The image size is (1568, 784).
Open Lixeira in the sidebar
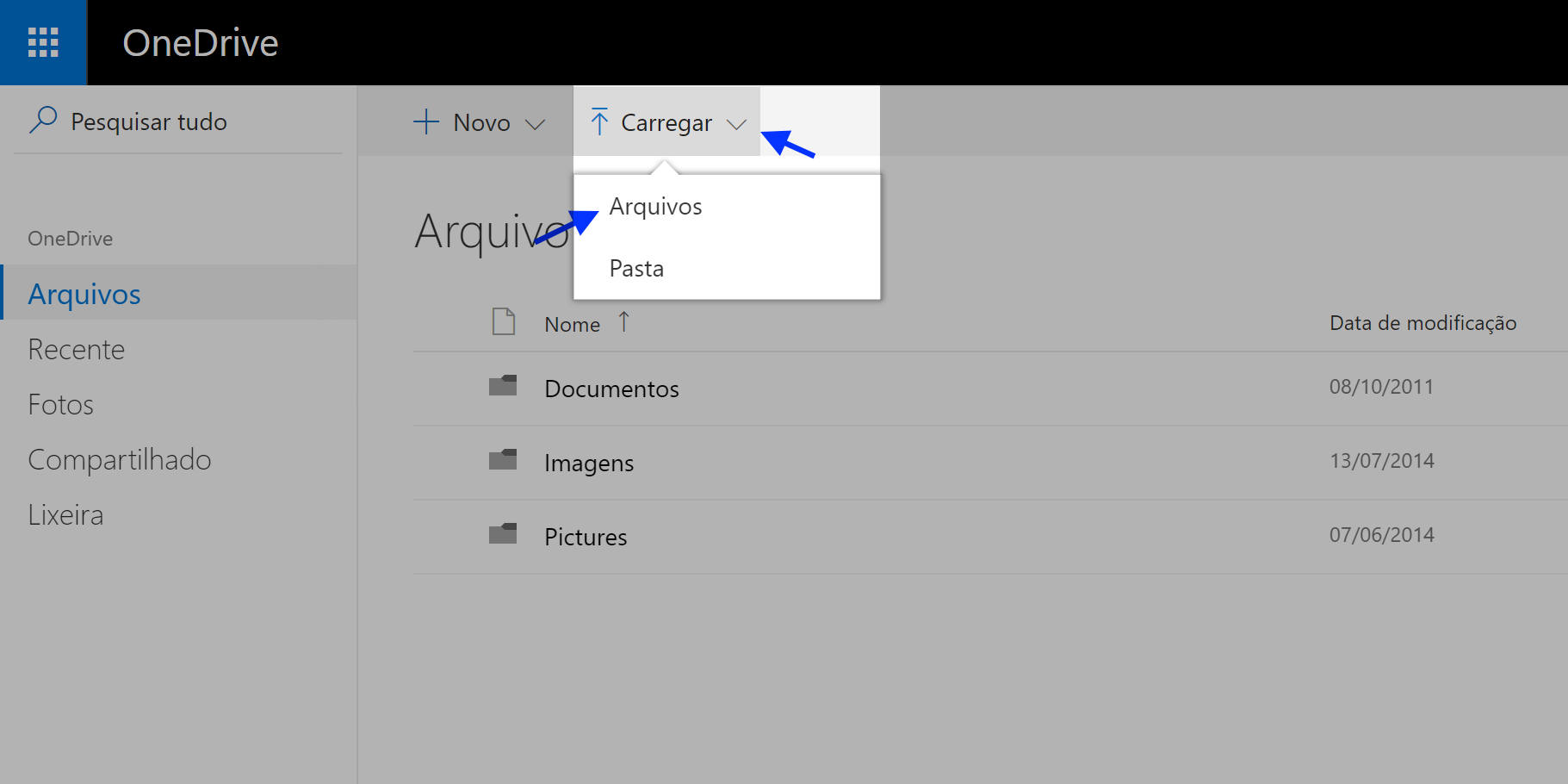point(178,514)
